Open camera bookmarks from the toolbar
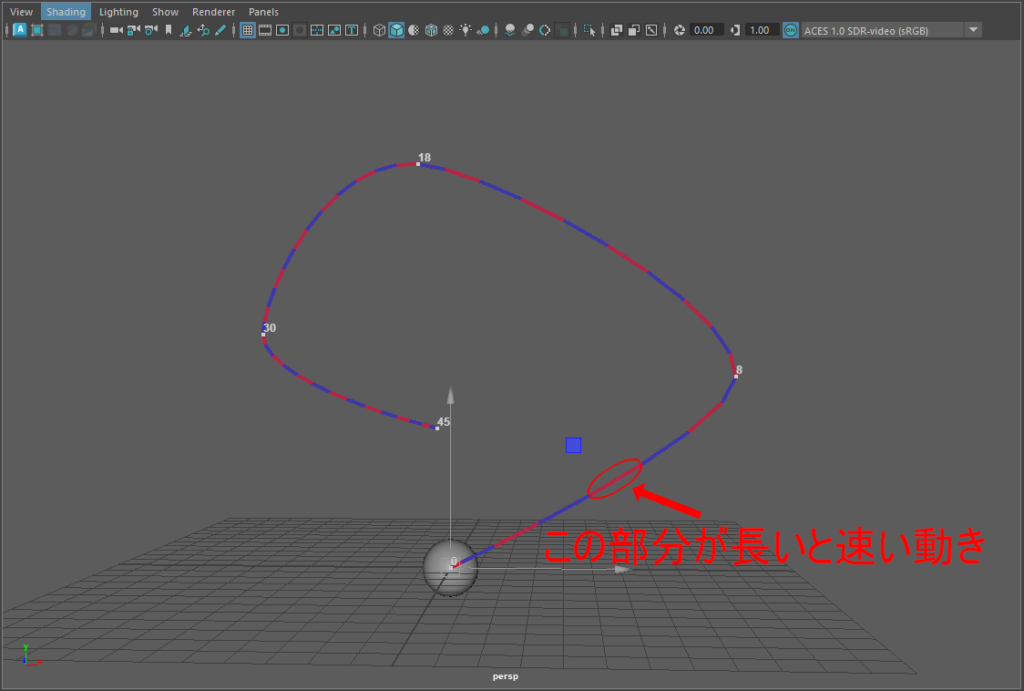This screenshot has width=1024, height=691. (x=168, y=30)
